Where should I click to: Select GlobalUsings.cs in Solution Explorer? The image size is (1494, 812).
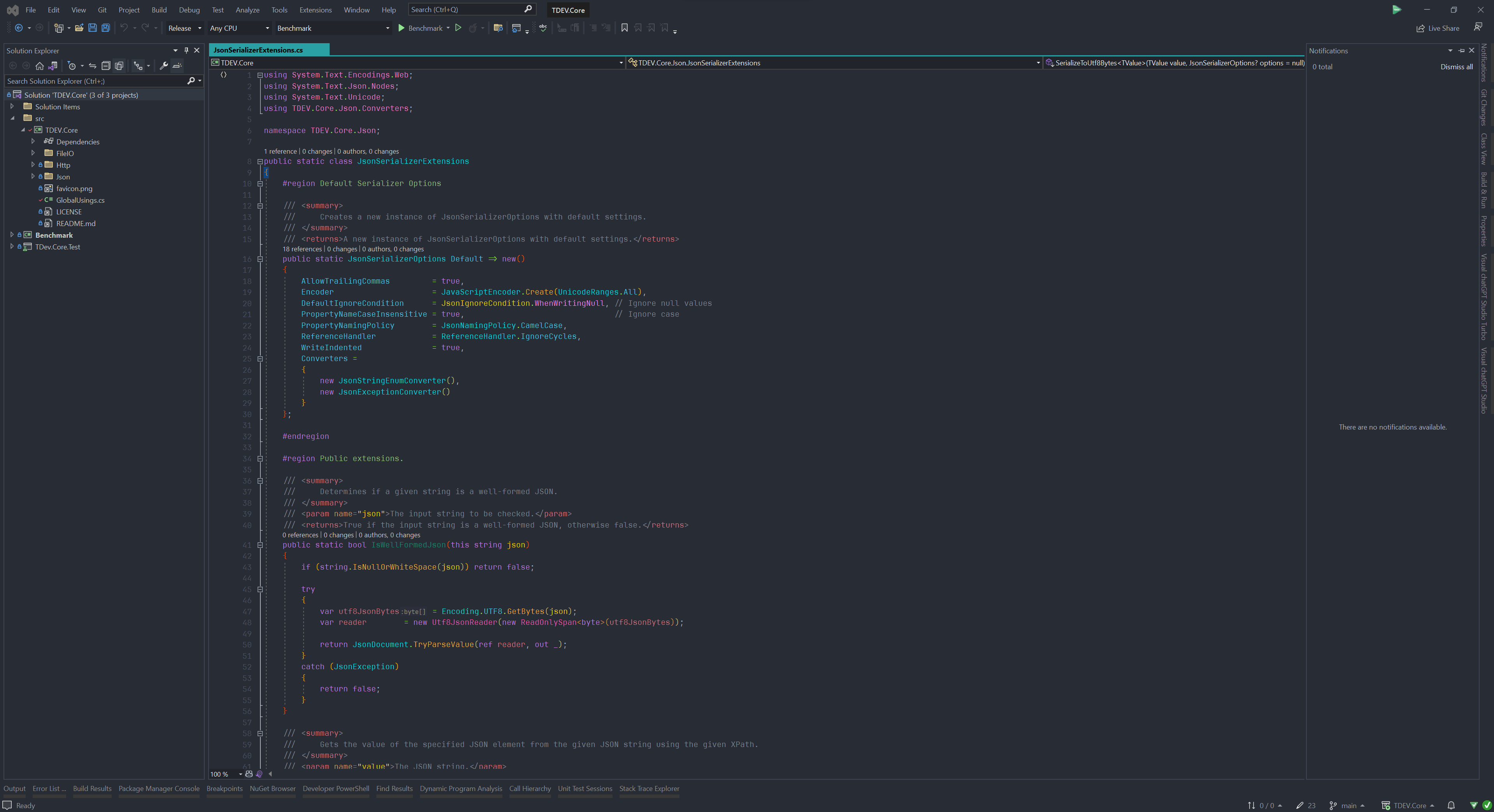click(80, 200)
